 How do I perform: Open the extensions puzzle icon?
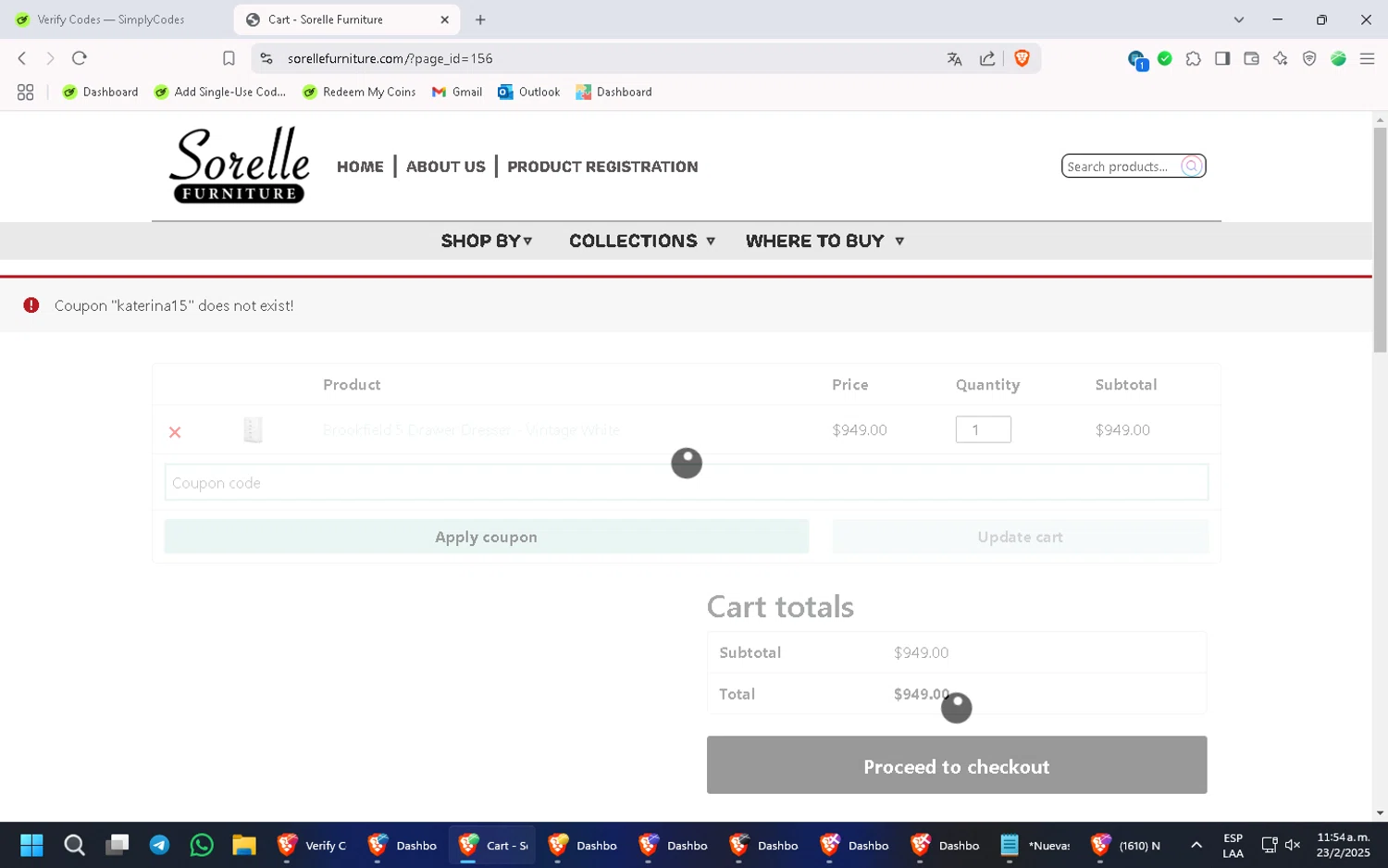click(x=1194, y=58)
